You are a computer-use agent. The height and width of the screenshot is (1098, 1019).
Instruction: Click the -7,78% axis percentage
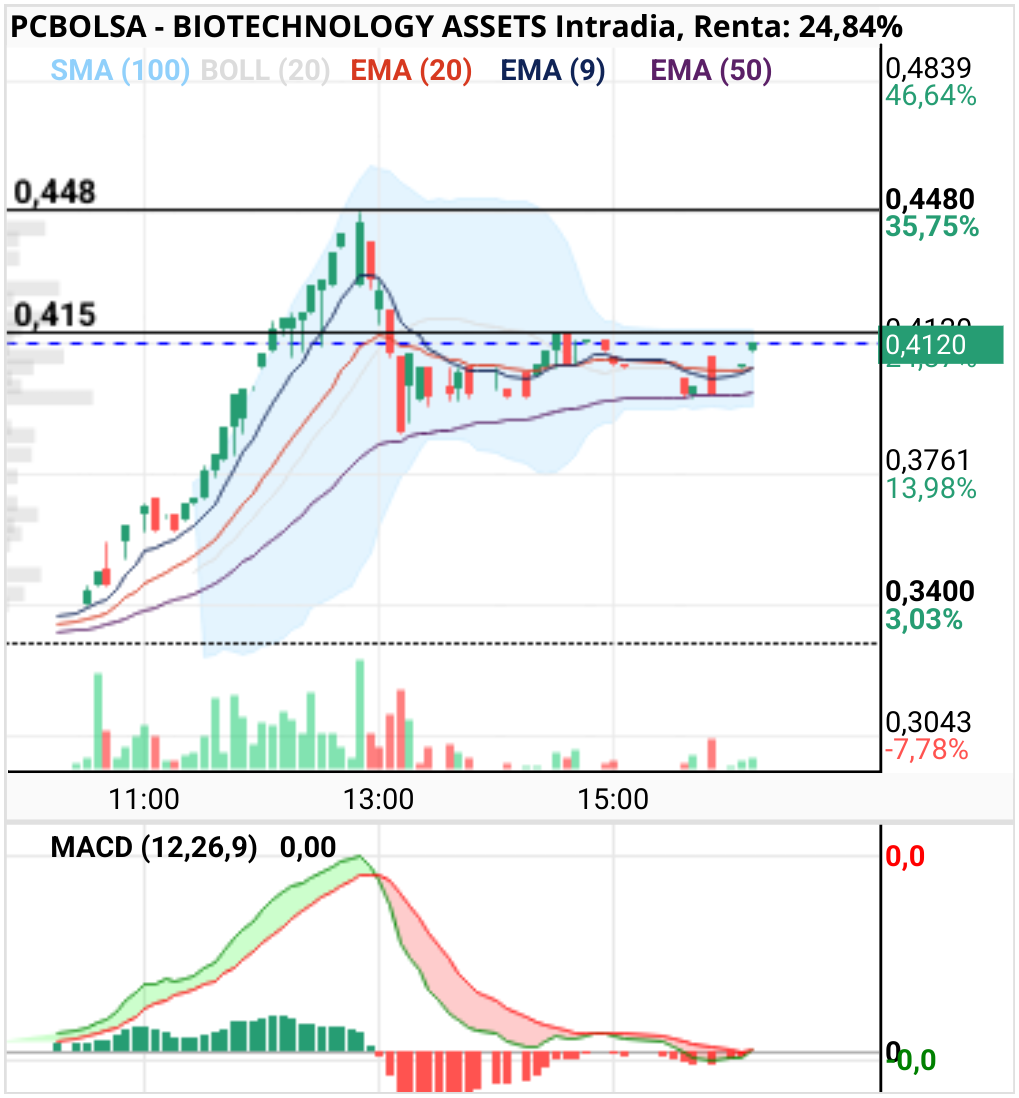(x=927, y=750)
